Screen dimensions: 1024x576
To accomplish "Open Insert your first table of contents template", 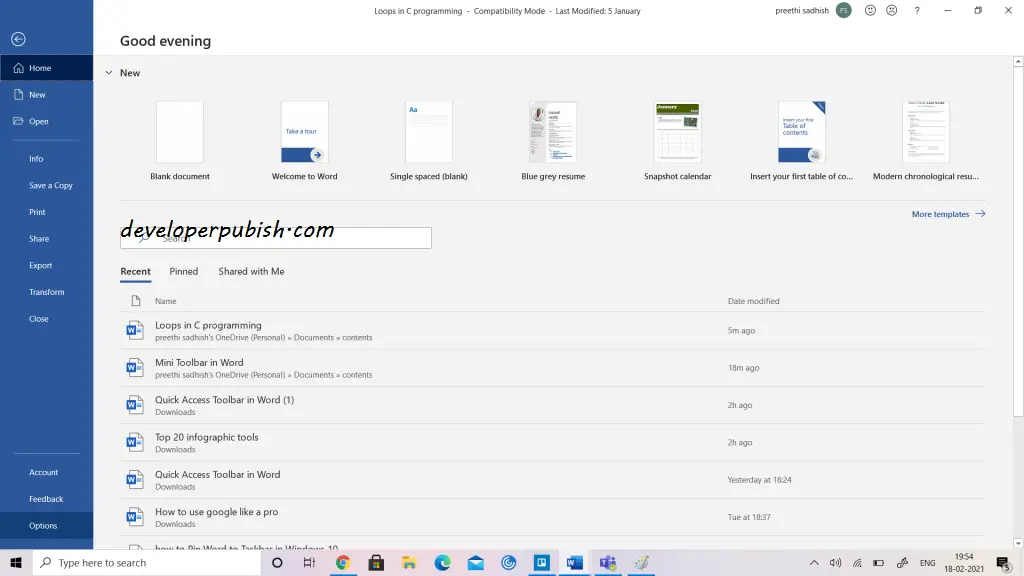I will click(801, 141).
